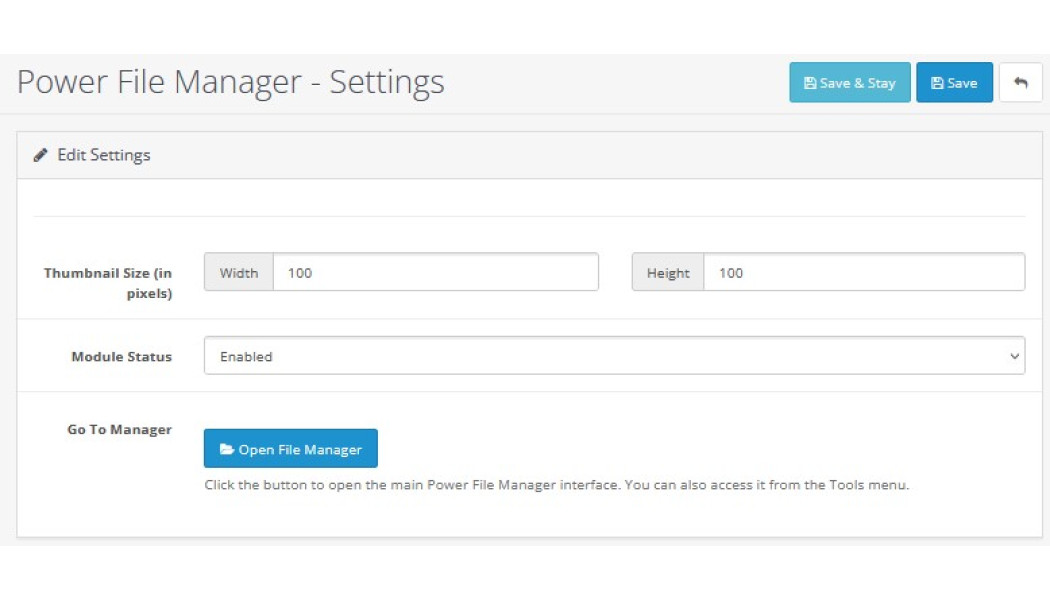Click the Module Status label
Viewport: 1050px width, 600px height.
click(x=122, y=357)
